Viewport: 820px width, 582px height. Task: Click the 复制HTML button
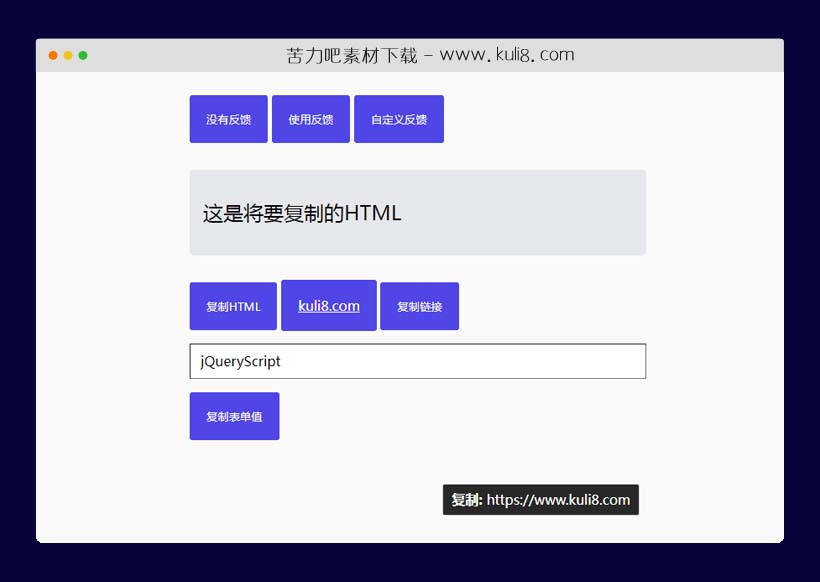coord(232,306)
